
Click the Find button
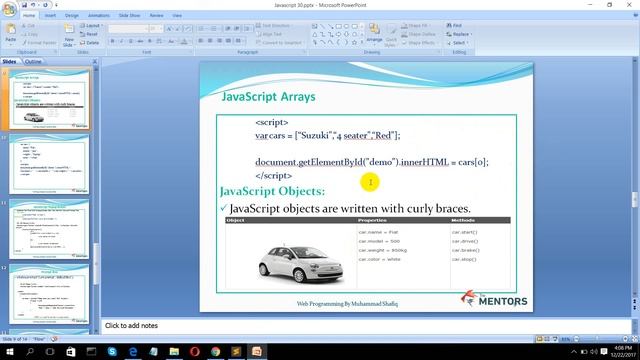tap(454, 26)
